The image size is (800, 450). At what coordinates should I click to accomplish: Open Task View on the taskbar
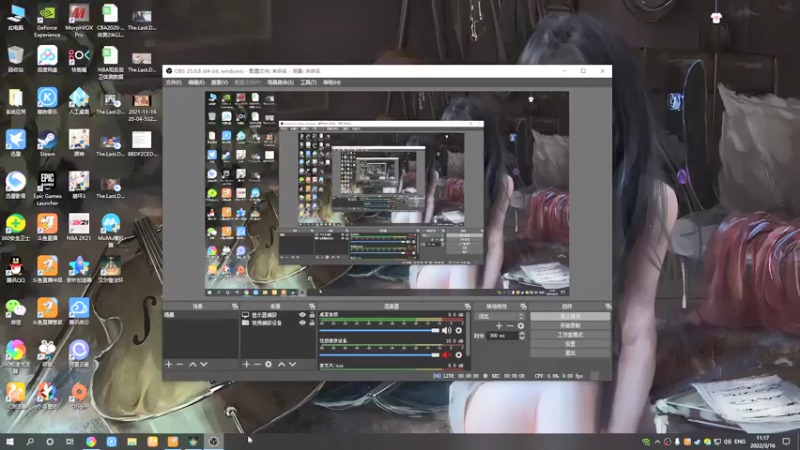click(x=70, y=441)
